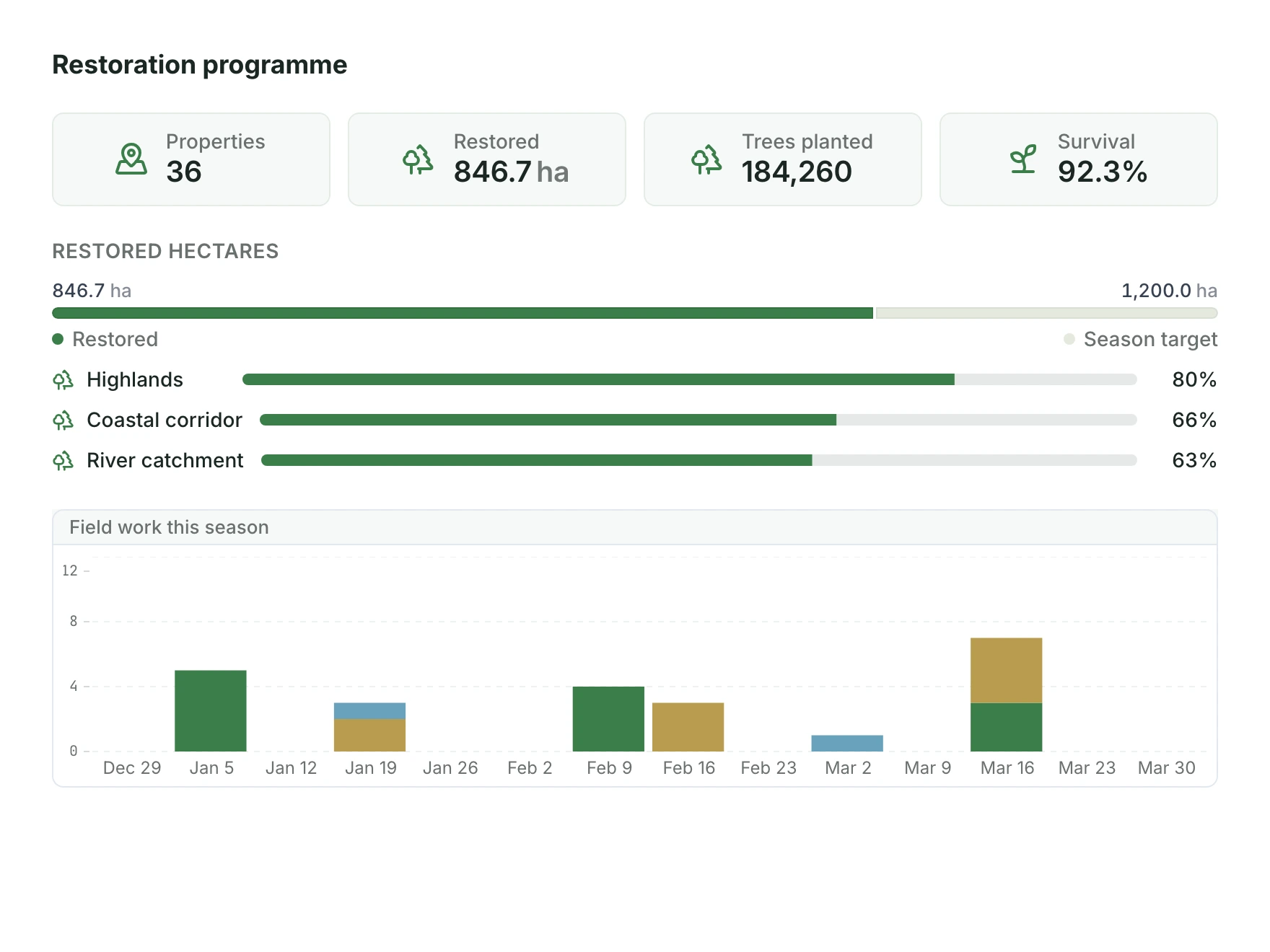1270x952 pixels.
Task: Click the Highlands 80% value
Action: point(1194,379)
